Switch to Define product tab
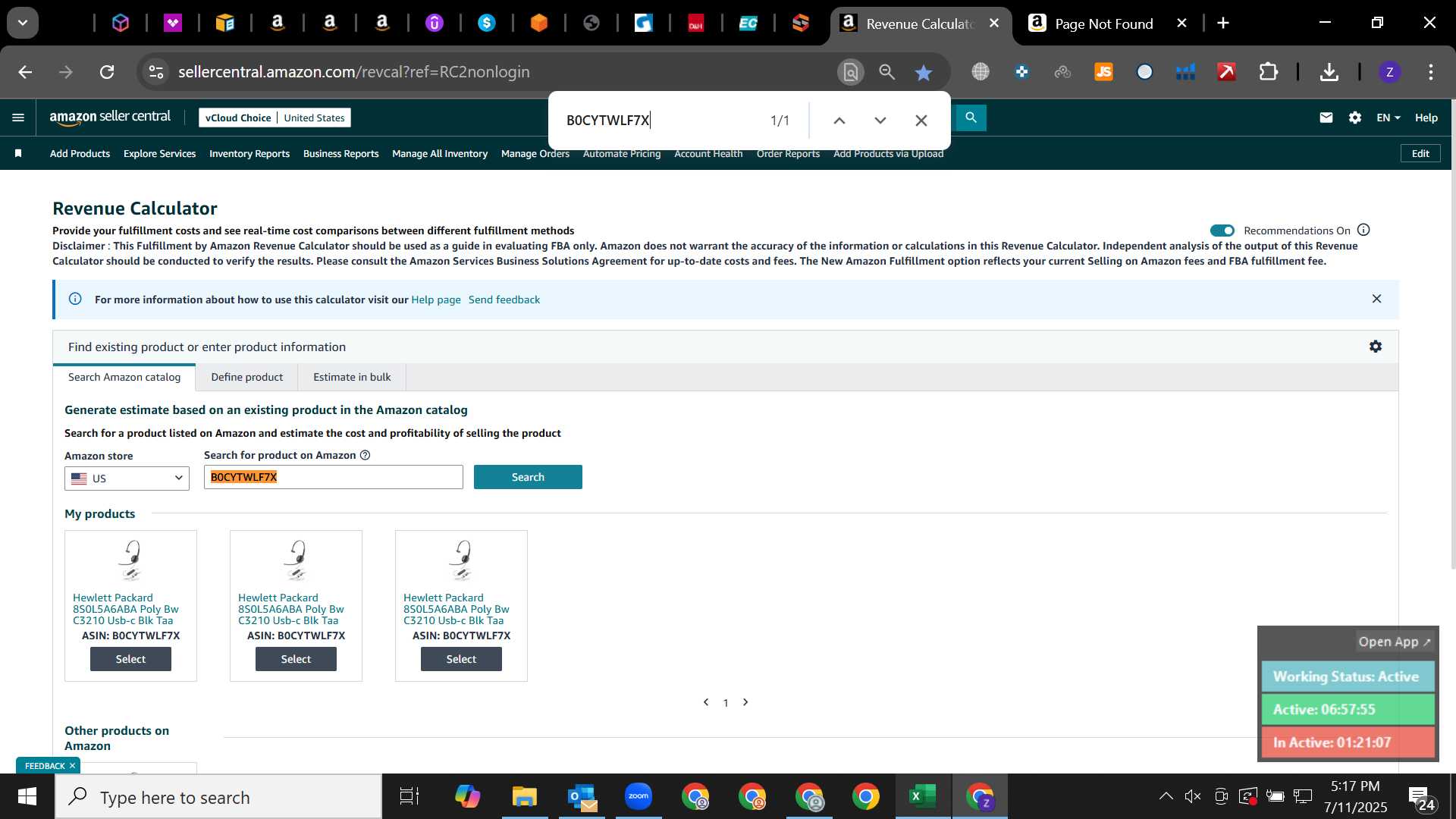The height and width of the screenshot is (819, 1456). 246,377
